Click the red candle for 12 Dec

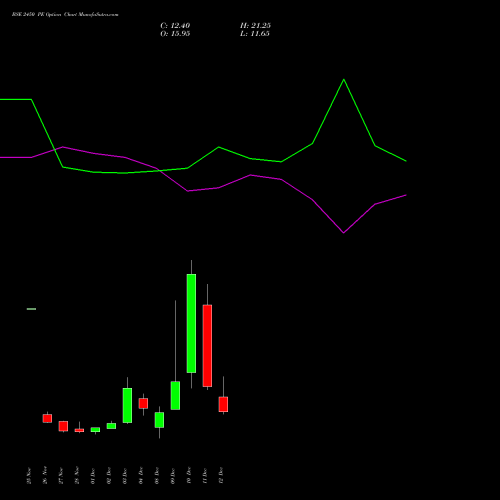223,404
